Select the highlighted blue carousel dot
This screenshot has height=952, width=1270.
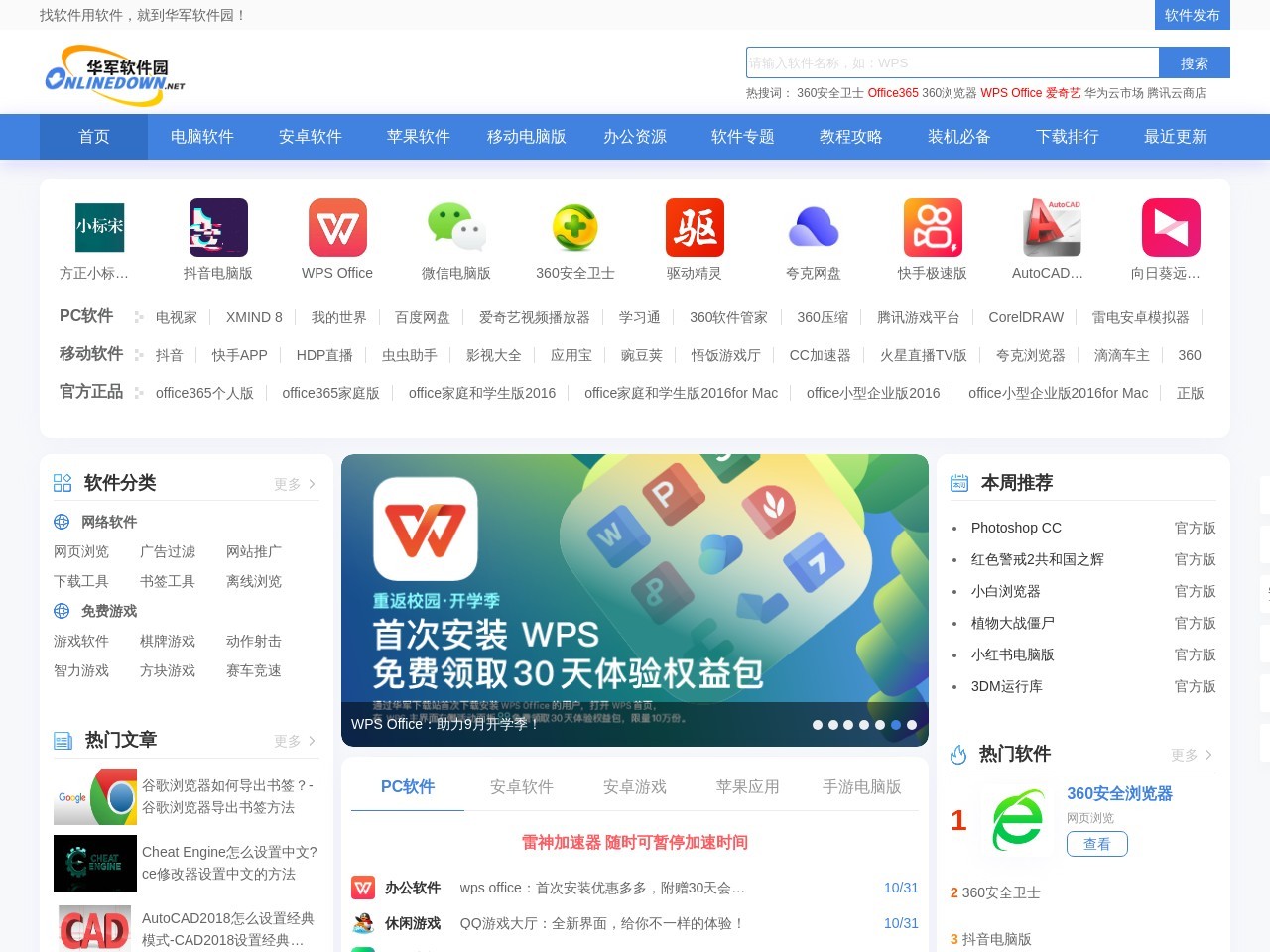tap(896, 725)
